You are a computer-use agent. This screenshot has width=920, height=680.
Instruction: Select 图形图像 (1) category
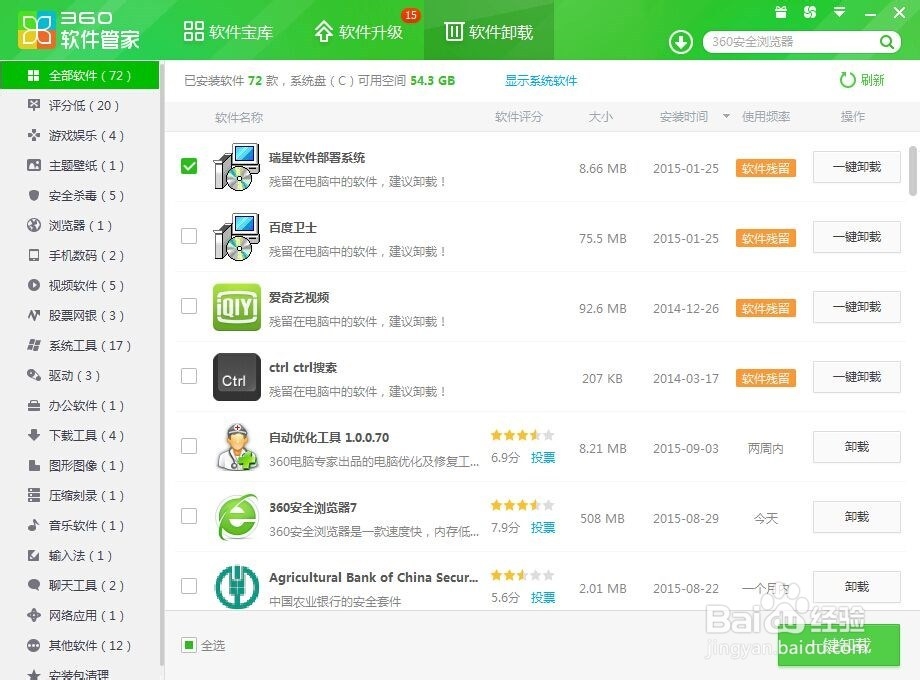click(x=79, y=465)
